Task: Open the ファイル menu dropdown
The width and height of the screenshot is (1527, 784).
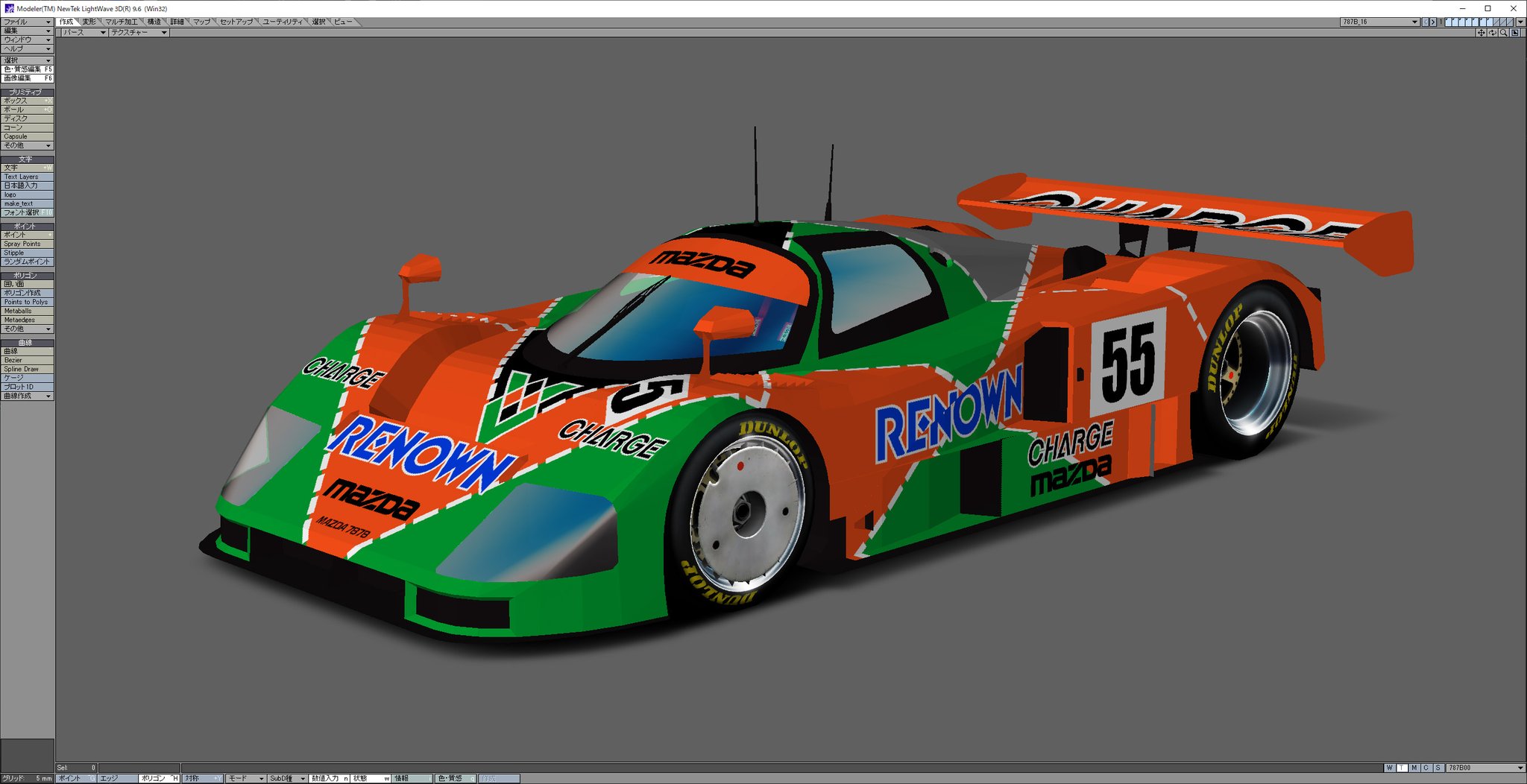Action: point(27,22)
